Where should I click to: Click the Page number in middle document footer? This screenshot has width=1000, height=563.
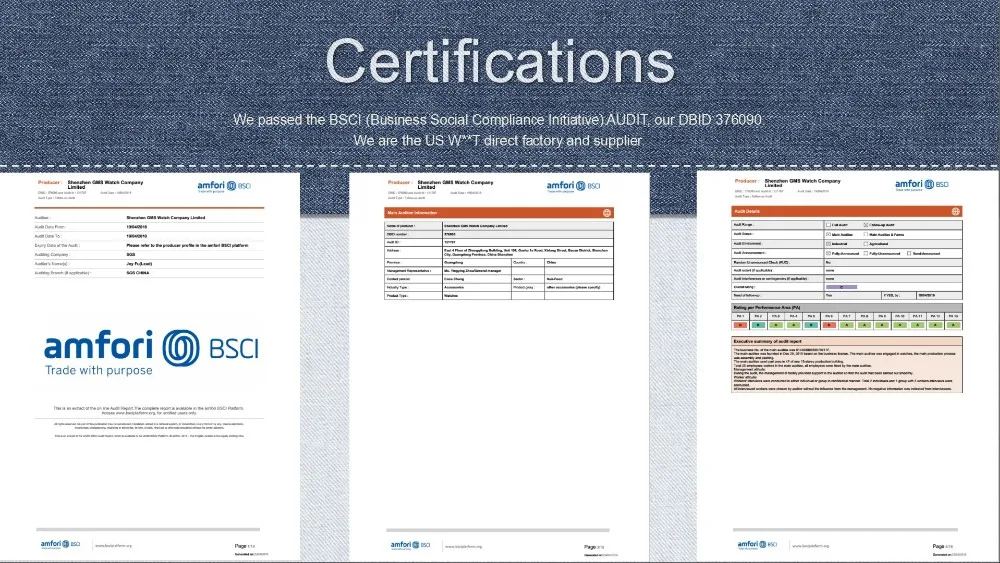point(594,547)
